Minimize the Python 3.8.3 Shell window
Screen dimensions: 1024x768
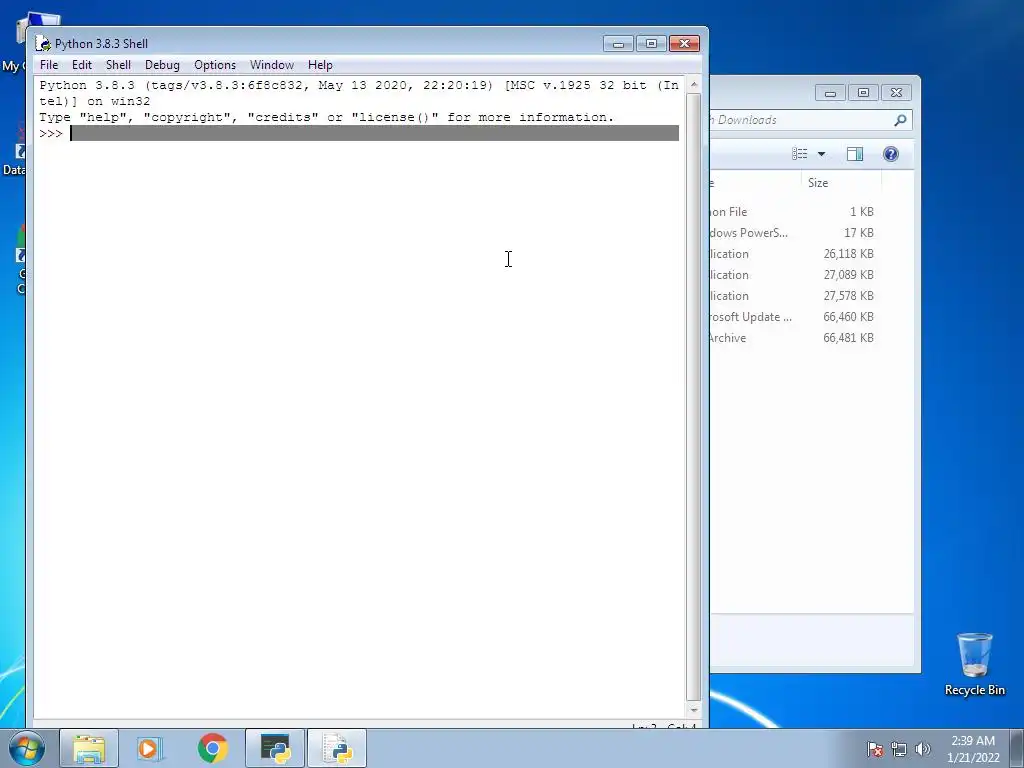coord(618,44)
